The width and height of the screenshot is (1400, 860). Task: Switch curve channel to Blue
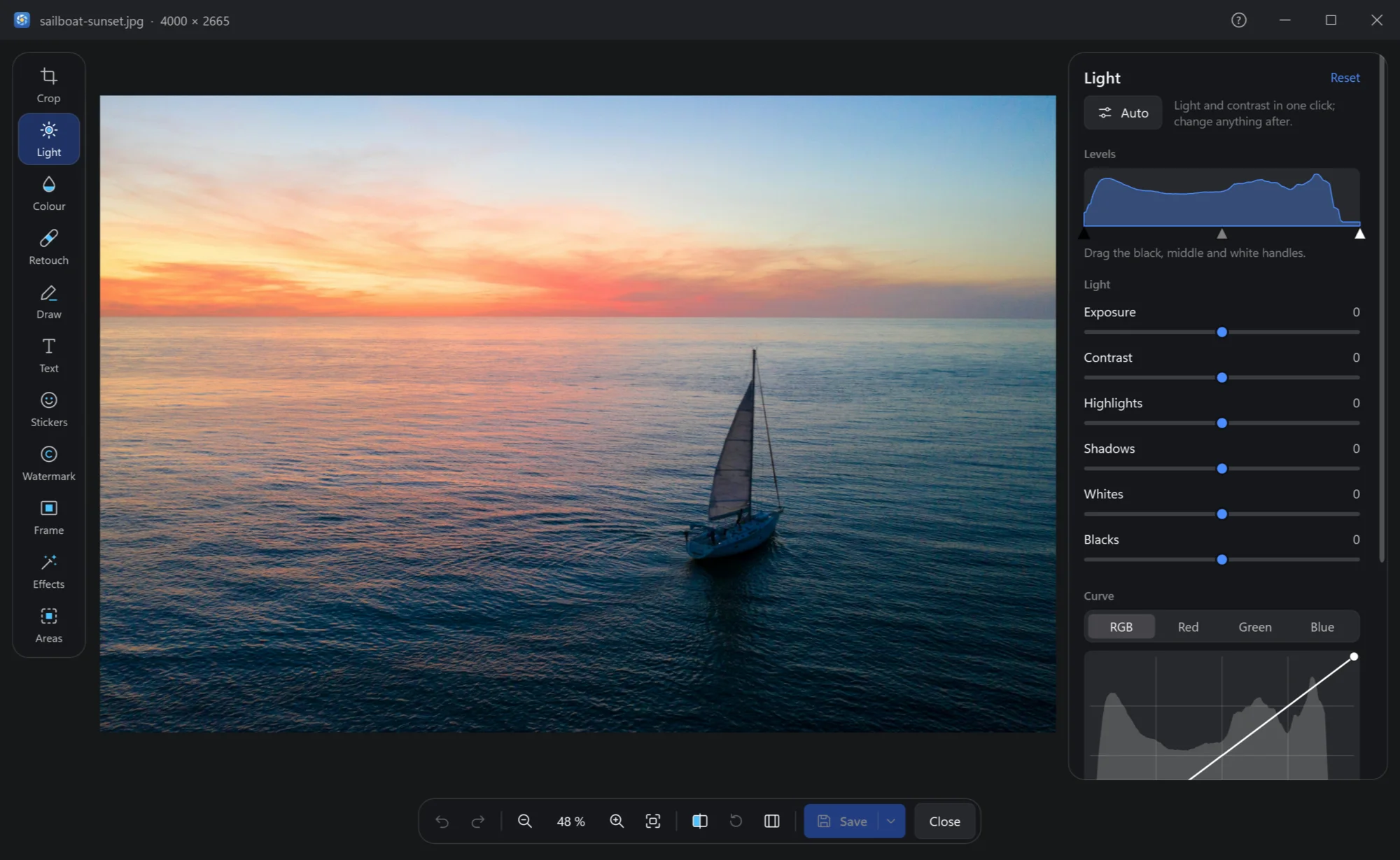[x=1322, y=627]
